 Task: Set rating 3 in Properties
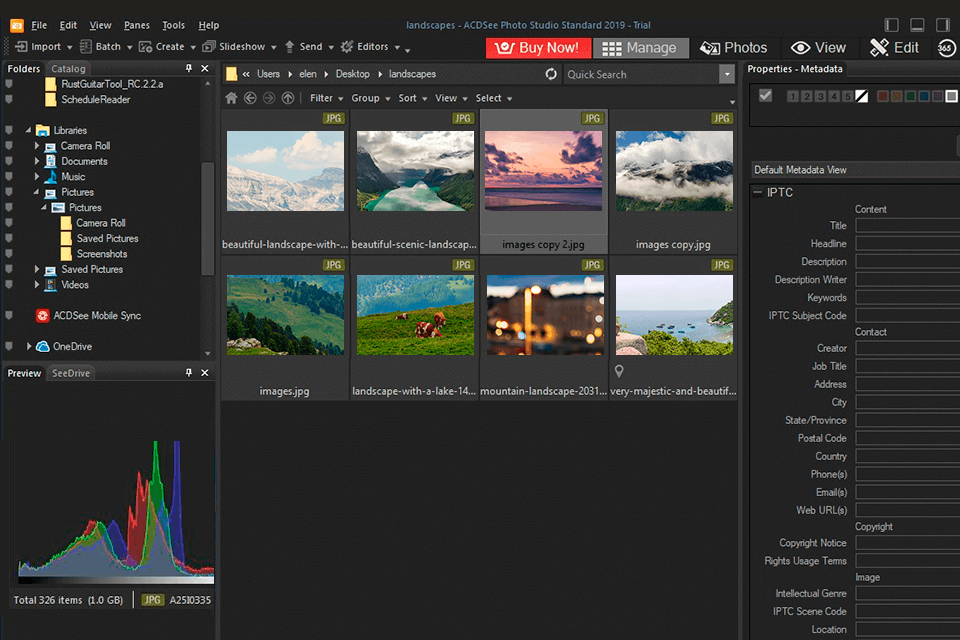[x=820, y=96]
